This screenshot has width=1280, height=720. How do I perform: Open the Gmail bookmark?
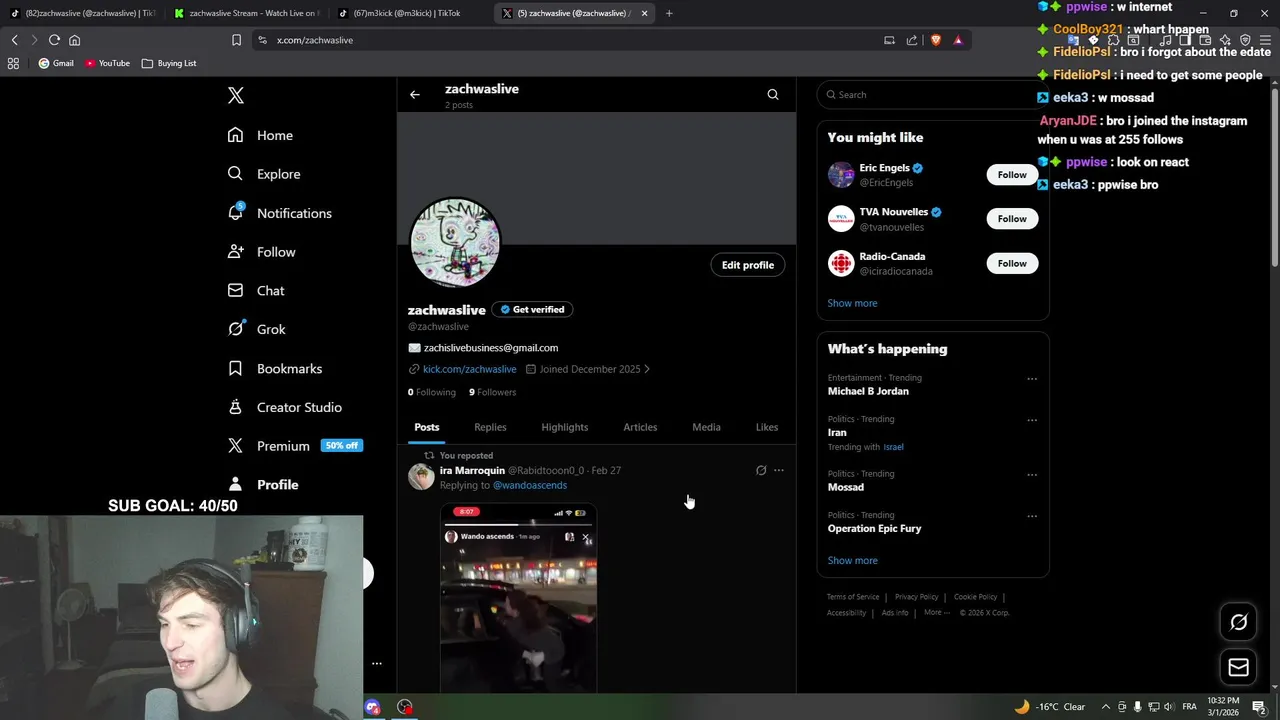tap(56, 63)
